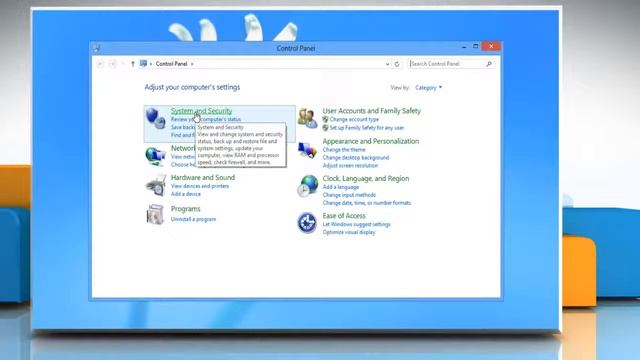Open Clock, Language, and Region heading
Image resolution: width=640 pixels, height=360 pixels.
(366, 178)
